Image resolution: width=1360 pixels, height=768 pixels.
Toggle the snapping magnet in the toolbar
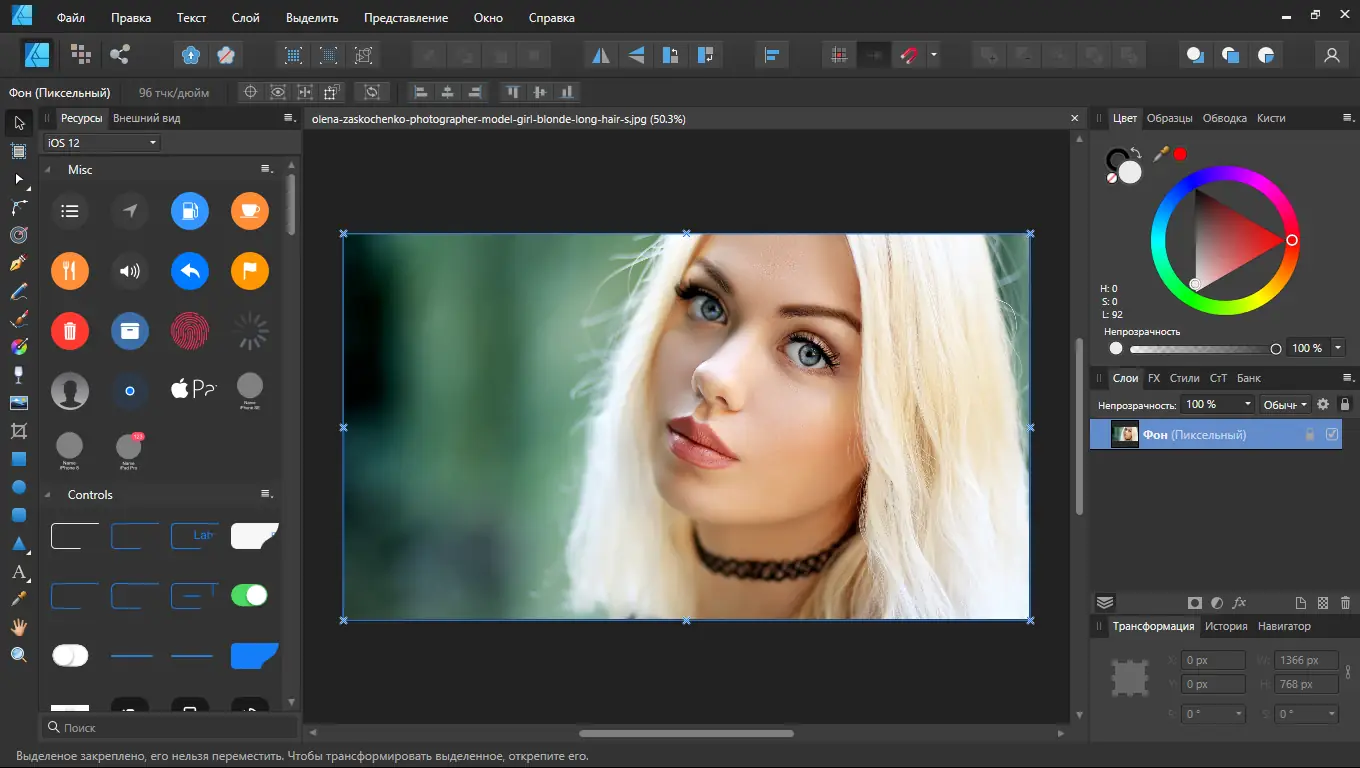pyautogui.click(x=909, y=55)
